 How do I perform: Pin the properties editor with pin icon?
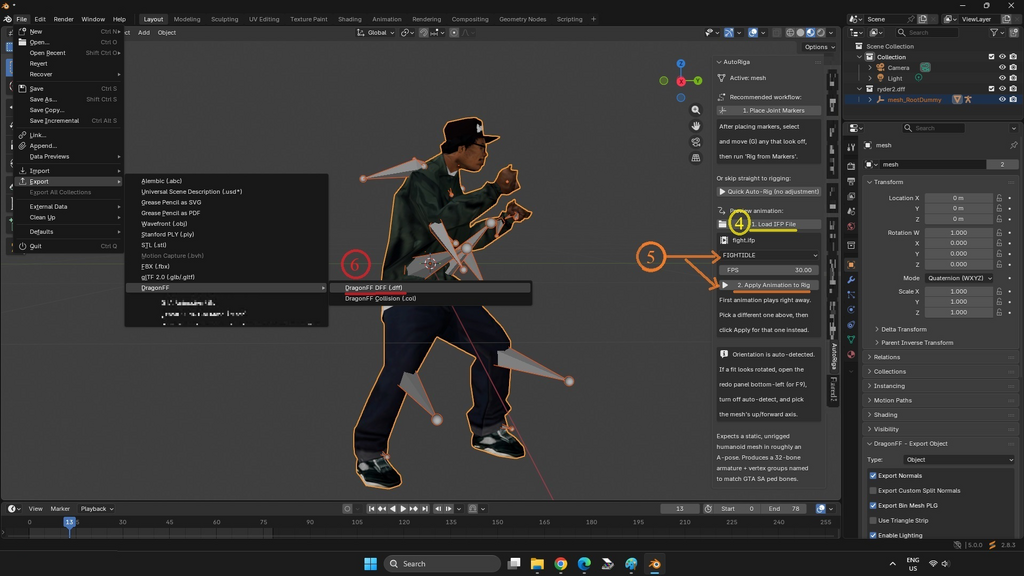tap(1014, 145)
